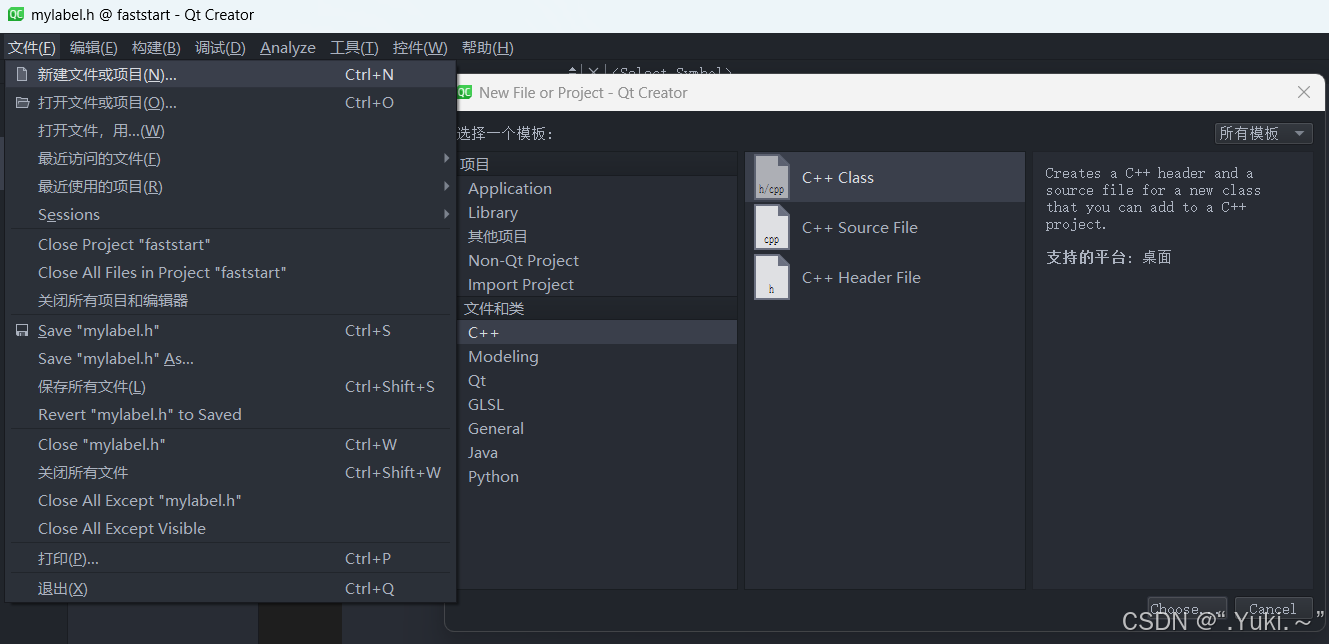The height and width of the screenshot is (644, 1329).
Task: Select Close "mylabel.h" entry
Action: coord(231,444)
